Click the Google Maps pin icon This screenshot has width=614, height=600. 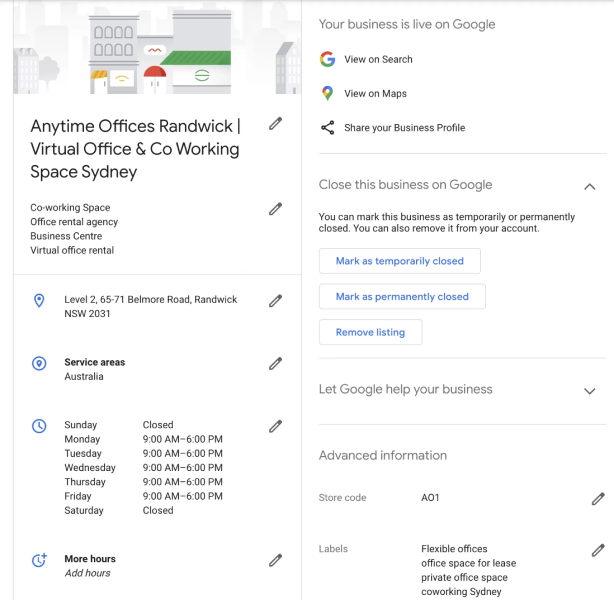327,93
